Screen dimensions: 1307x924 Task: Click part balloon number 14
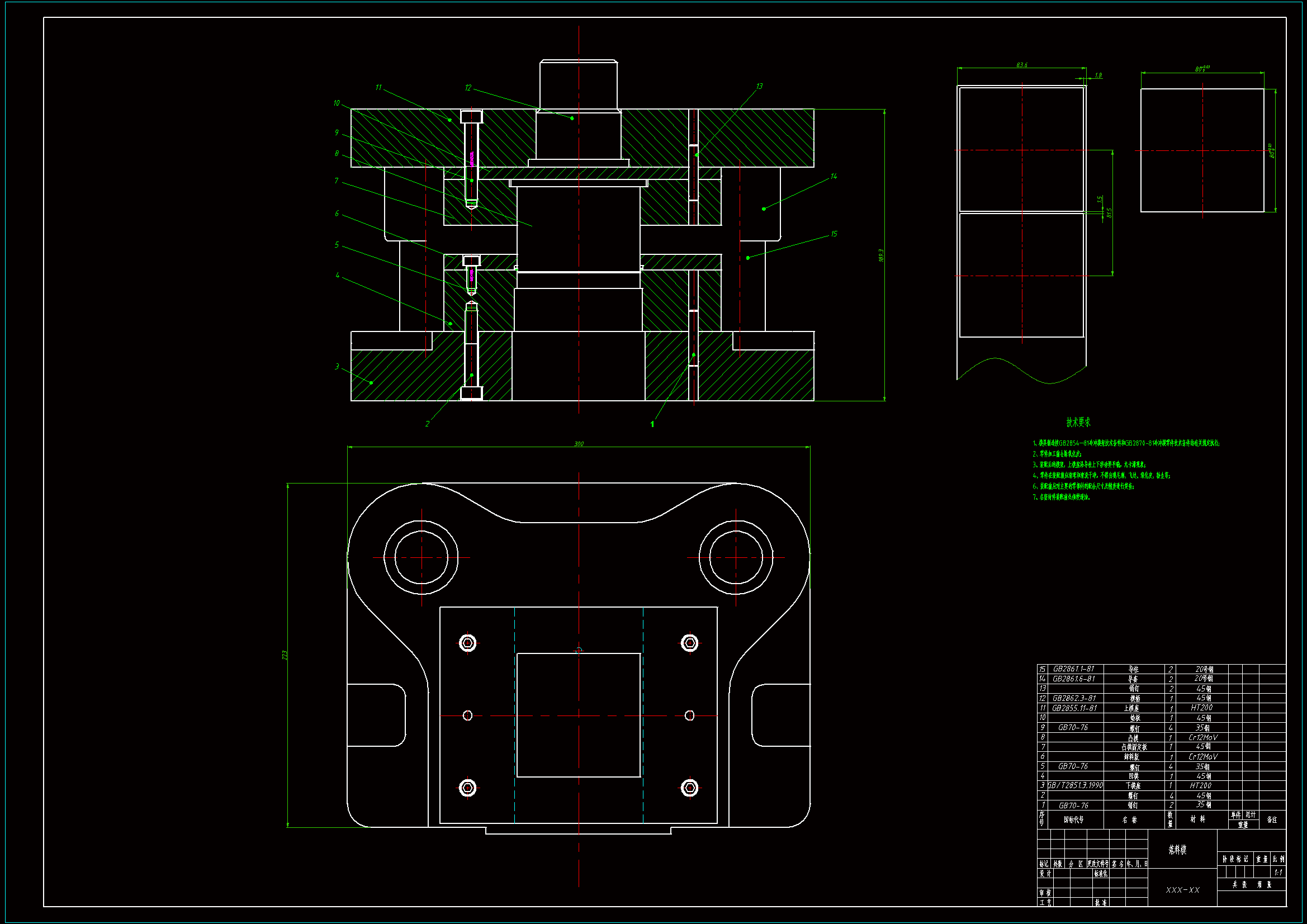[834, 177]
